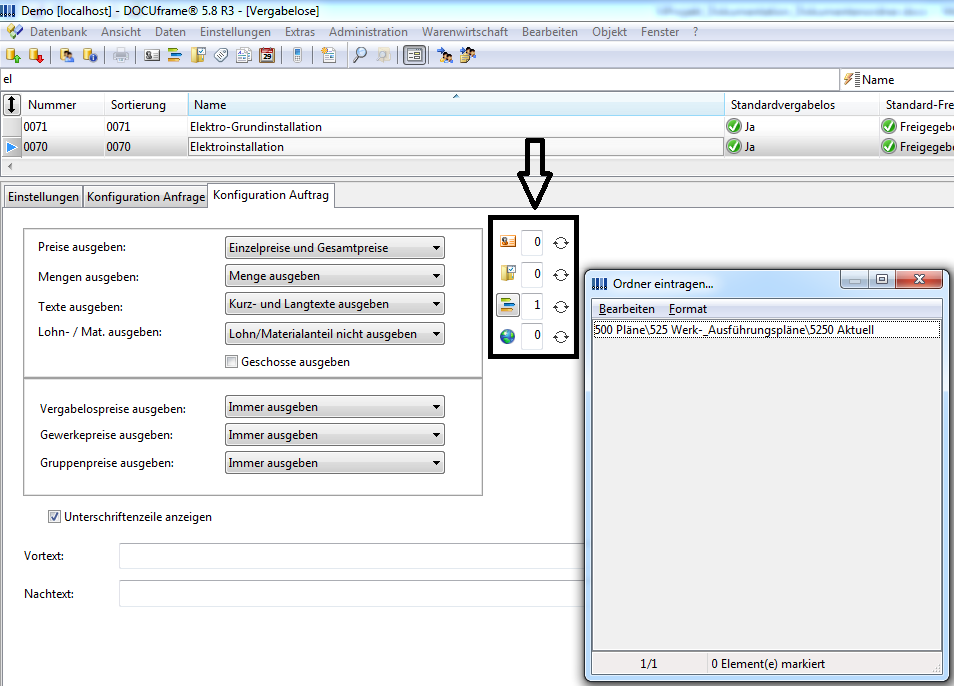Open Texte ausgeben dropdown
954x686 pixels.
(x=335, y=304)
